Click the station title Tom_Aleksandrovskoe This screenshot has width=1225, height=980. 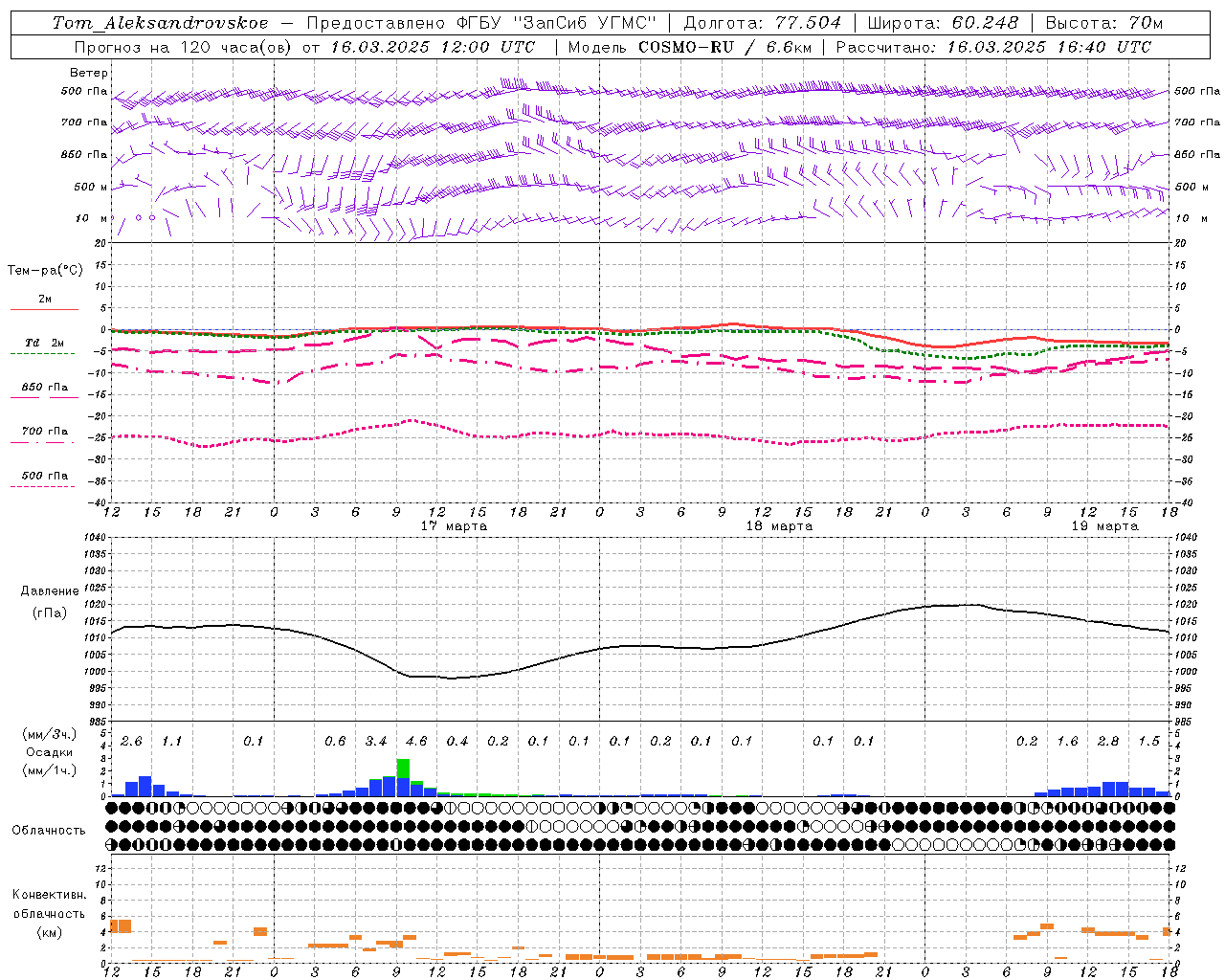[161, 23]
